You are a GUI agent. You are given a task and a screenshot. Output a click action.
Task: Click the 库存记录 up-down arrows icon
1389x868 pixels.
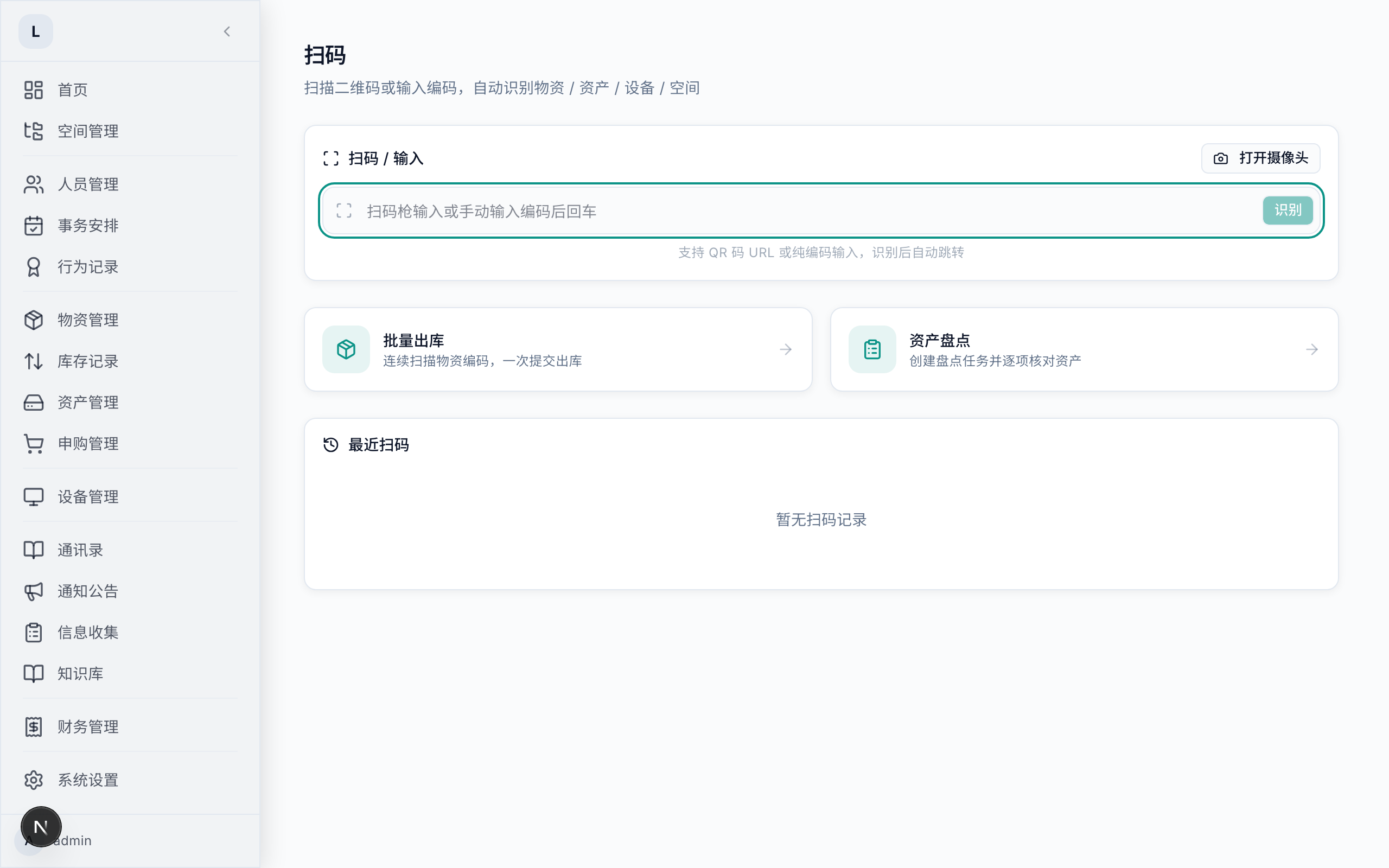(33, 361)
